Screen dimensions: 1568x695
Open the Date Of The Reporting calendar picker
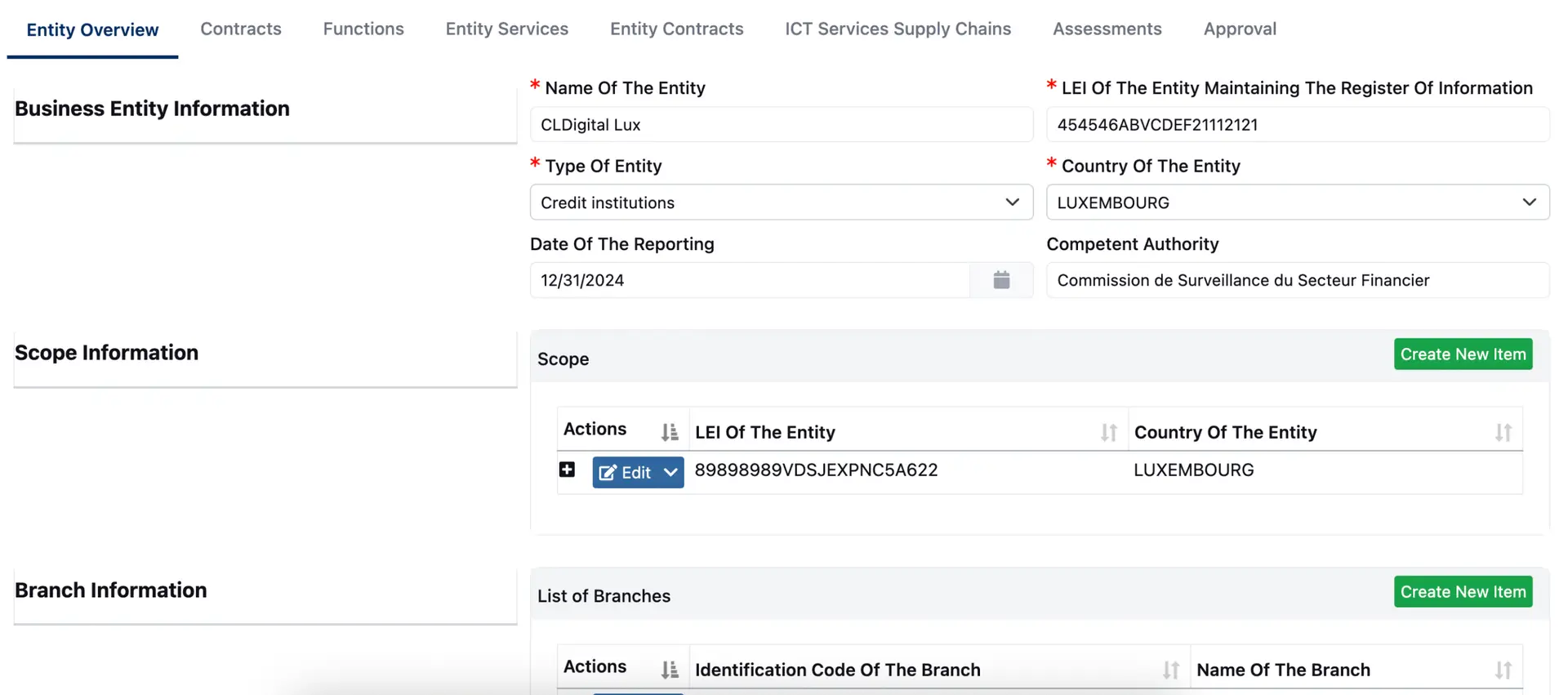coord(1001,280)
